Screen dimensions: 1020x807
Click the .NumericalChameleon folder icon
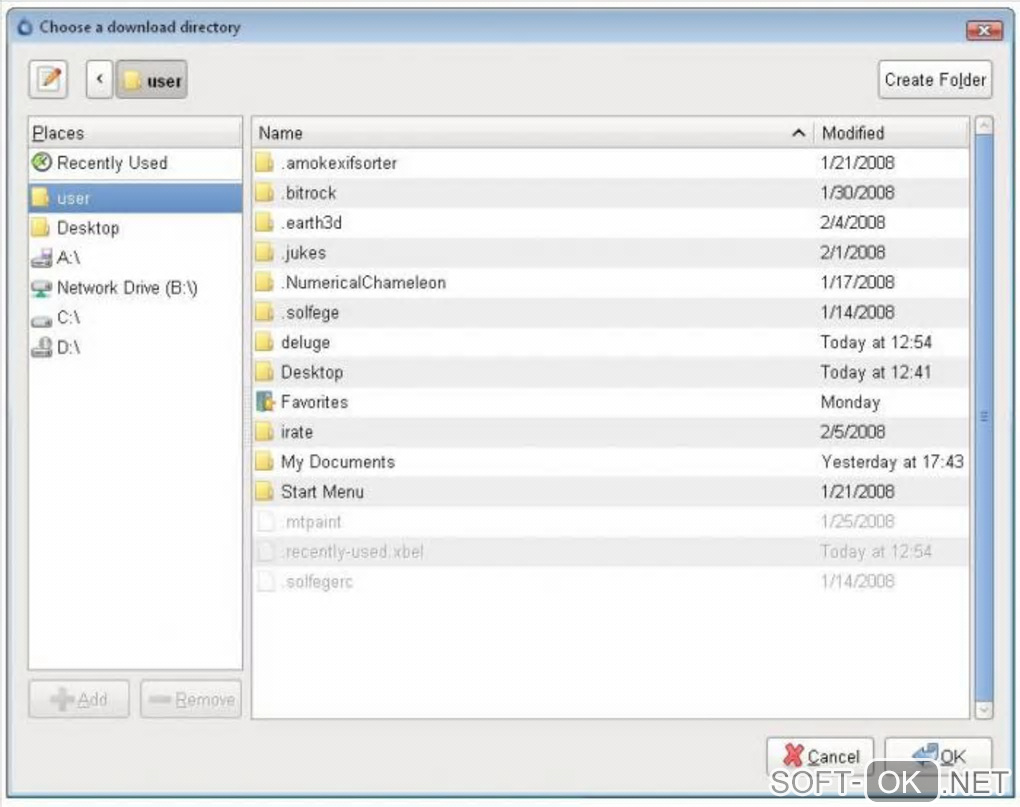click(x=264, y=282)
